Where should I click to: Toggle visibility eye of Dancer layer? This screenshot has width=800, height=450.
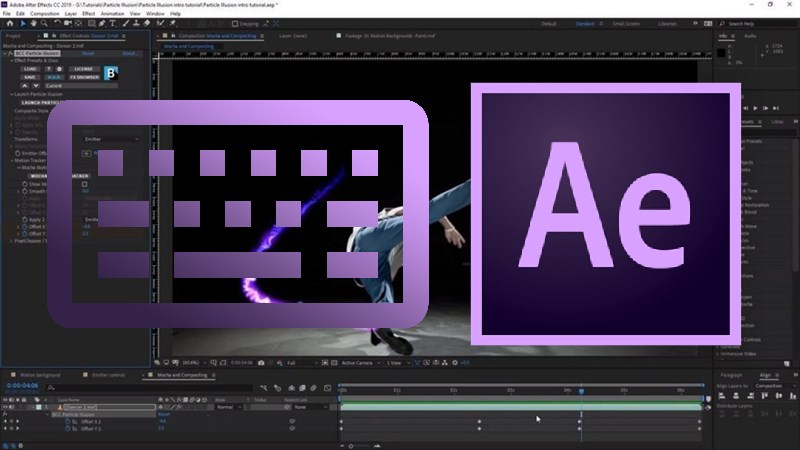click(5, 407)
